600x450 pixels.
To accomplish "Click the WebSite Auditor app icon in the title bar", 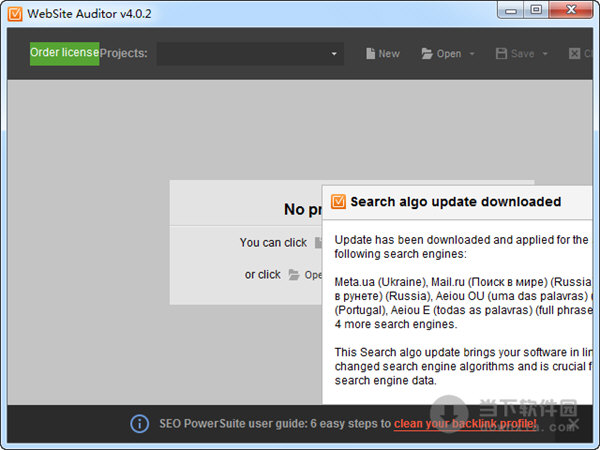I will click(x=15, y=14).
